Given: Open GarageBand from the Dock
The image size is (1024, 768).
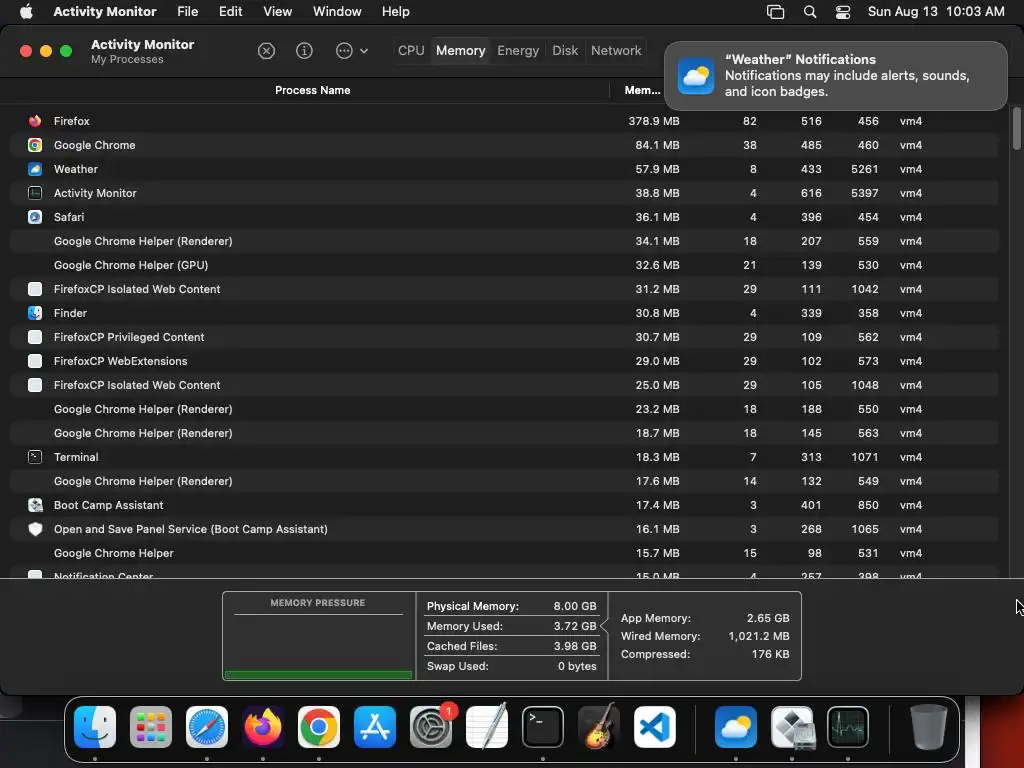Looking at the screenshot, I should click(x=599, y=727).
